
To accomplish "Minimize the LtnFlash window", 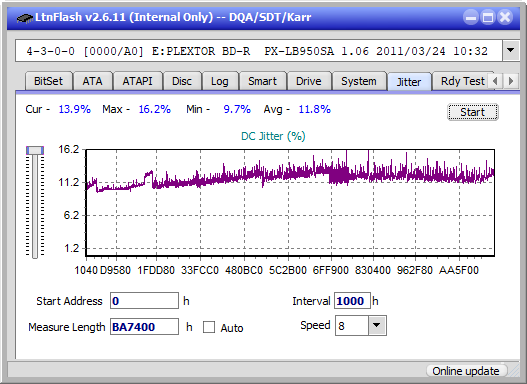I will (471, 17).
